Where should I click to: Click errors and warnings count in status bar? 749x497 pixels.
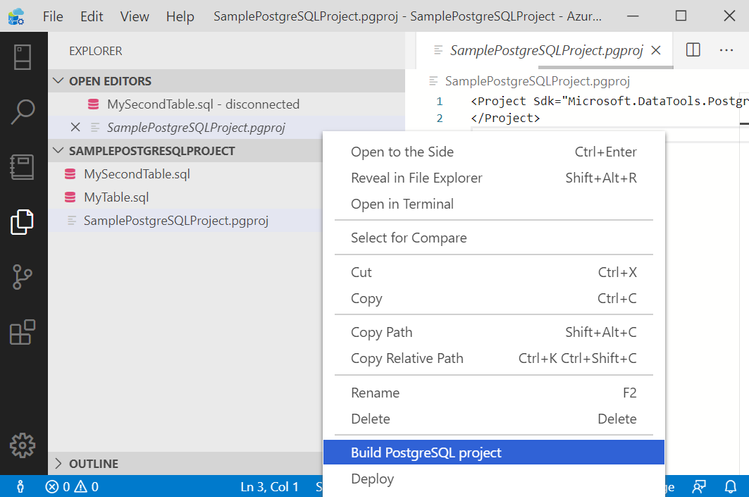point(72,487)
